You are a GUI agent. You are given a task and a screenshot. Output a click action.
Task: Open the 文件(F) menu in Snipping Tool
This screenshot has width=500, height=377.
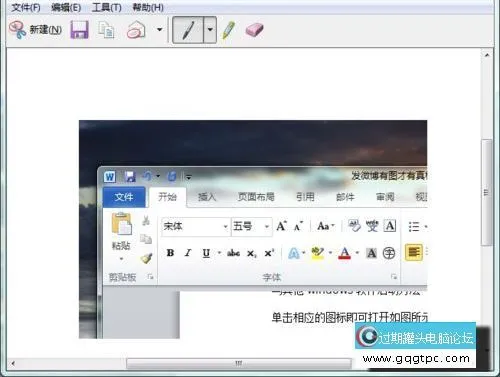point(26,7)
